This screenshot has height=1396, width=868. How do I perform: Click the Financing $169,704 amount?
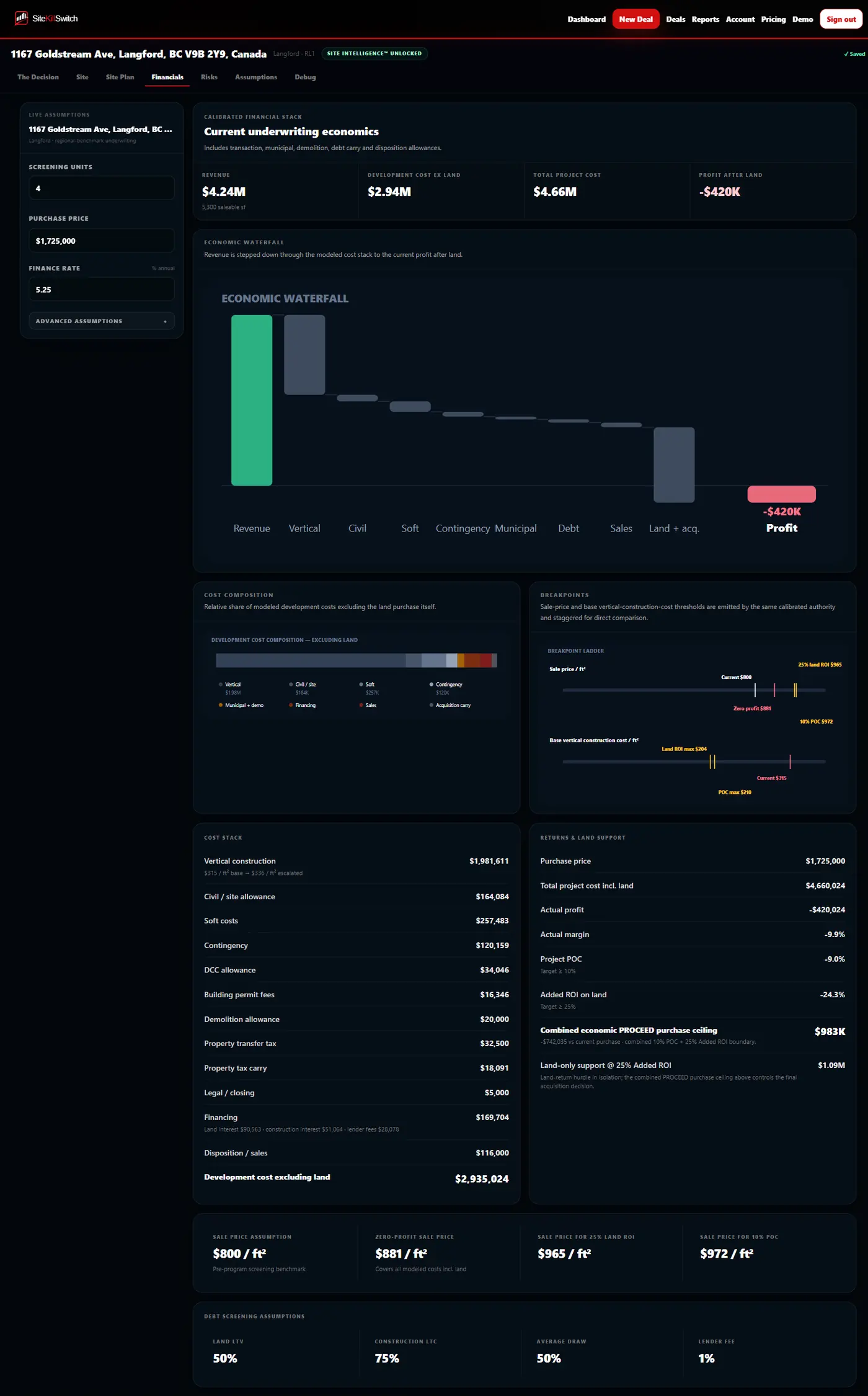[492, 1118]
